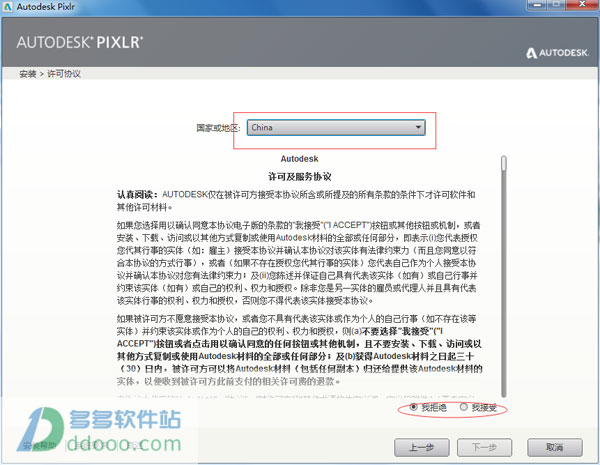Click the license agreement vertical scrollbar
The width and height of the screenshot is (600, 465).
point(504,276)
